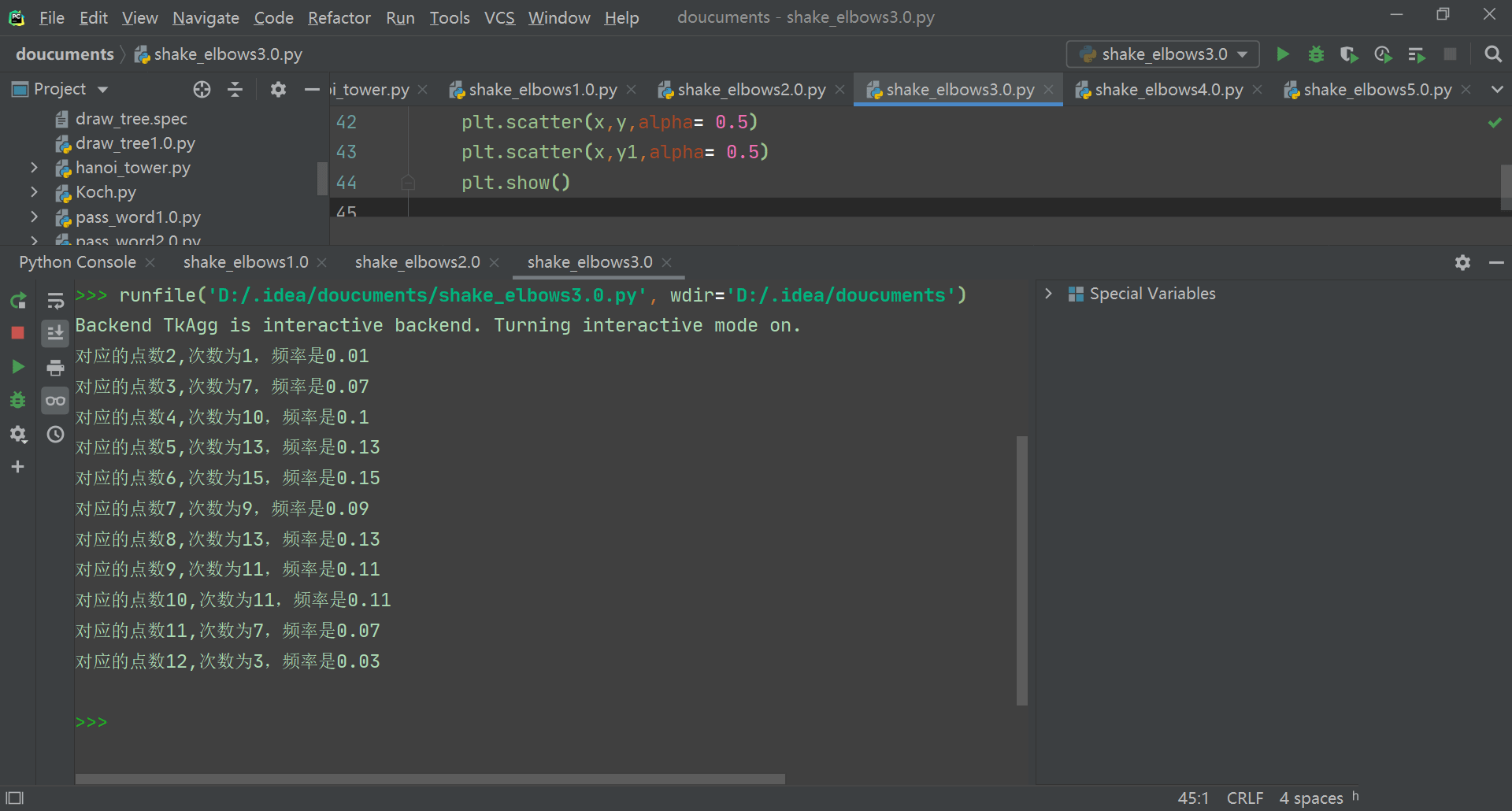The width and height of the screenshot is (1512, 811).
Task: Open the File menu
Action: (52, 17)
